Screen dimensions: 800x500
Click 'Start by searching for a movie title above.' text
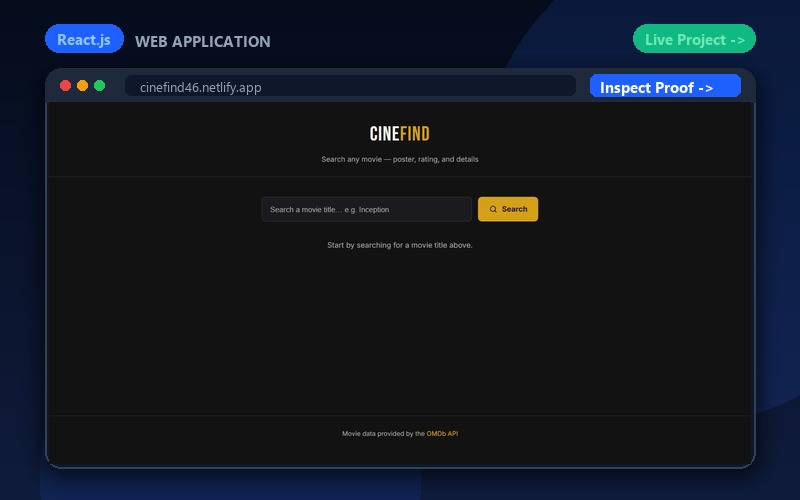tap(399, 245)
